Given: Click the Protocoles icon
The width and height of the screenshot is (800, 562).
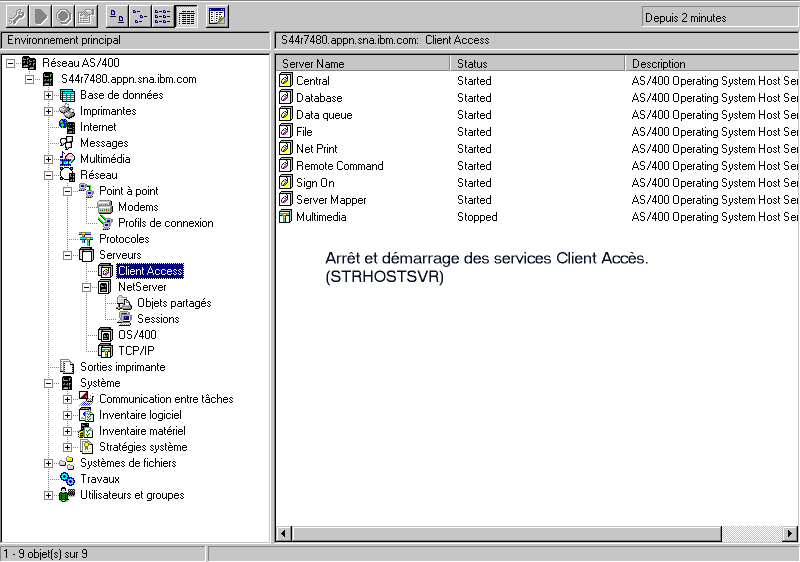Looking at the screenshot, I should tap(86, 239).
